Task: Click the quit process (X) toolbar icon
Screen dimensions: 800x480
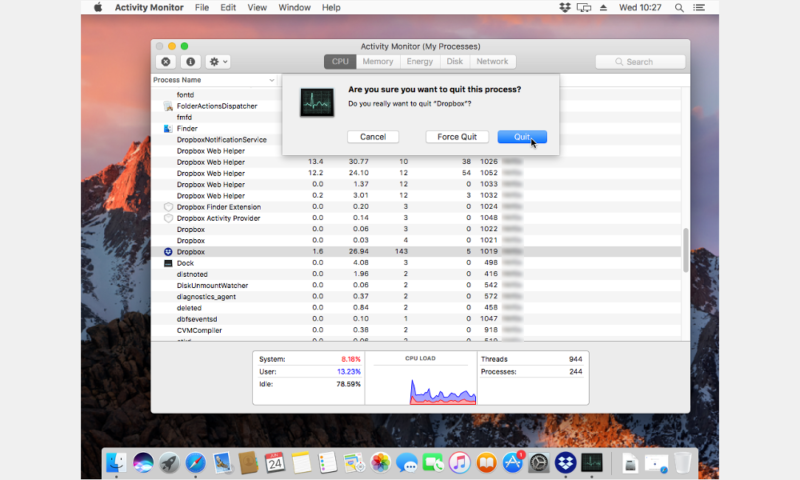Action: point(166,62)
